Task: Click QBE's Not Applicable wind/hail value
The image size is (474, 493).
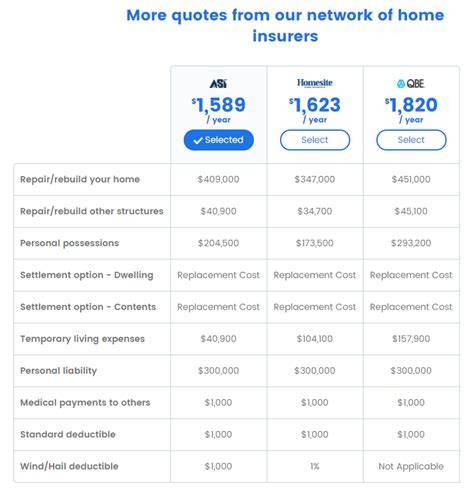Action: click(x=411, y=466)
